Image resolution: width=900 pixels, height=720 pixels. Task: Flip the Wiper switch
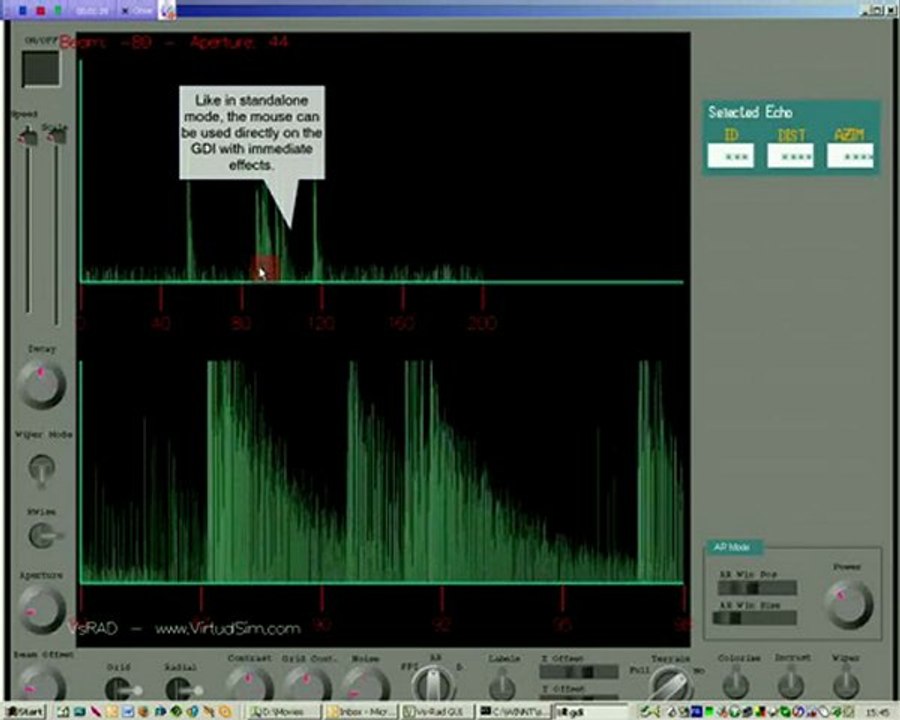pyautogui.click(x=845, y=684)
